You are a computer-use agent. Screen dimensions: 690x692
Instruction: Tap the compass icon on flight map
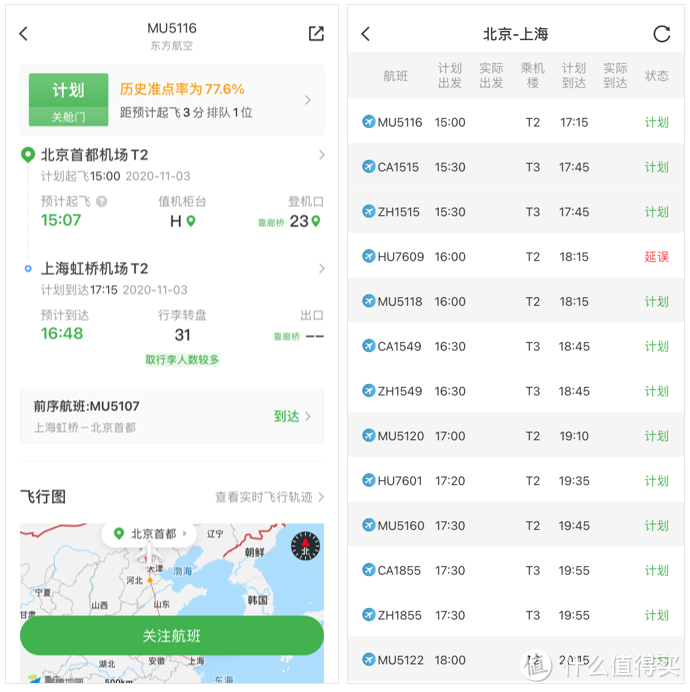(305, 546)
